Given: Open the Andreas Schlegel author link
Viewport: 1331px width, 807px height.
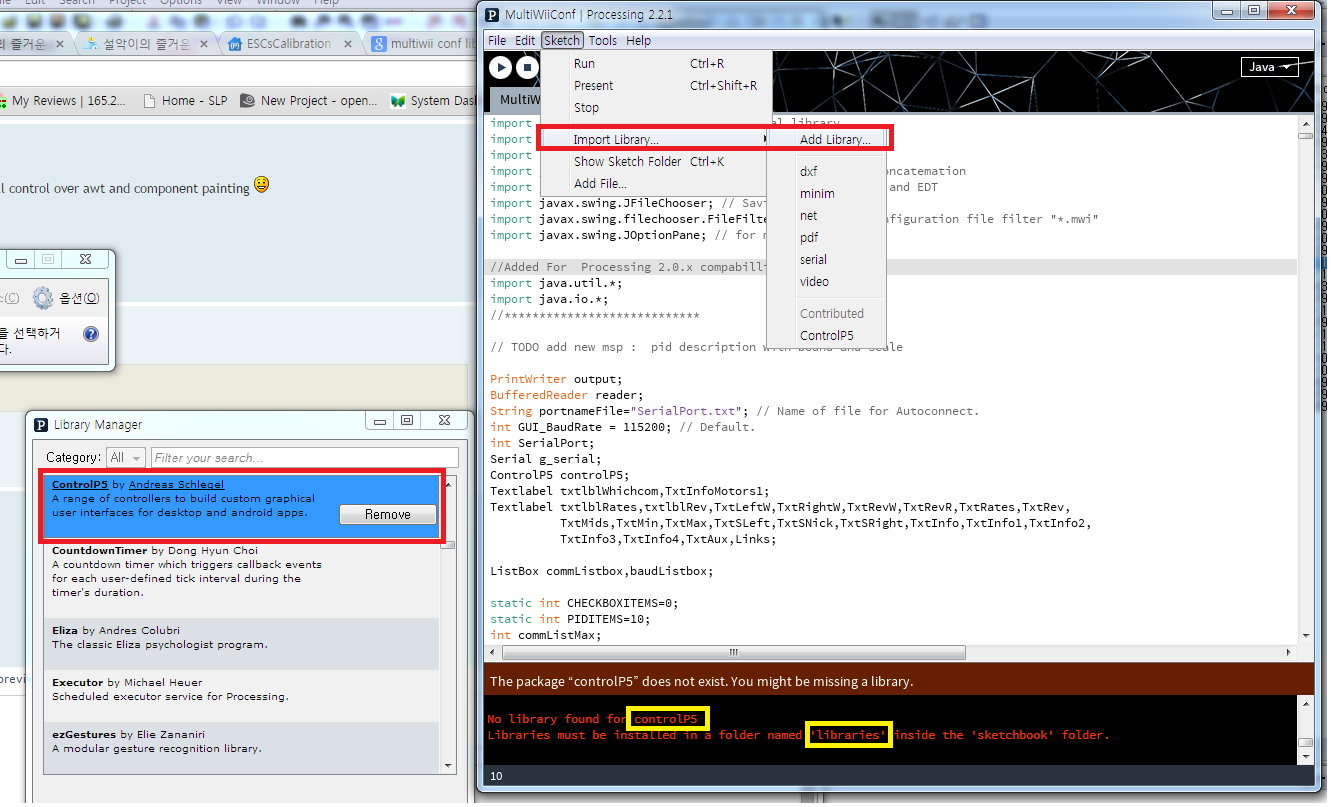Looking at the screenshot, I should pyautogui.click(x=176, y=484).
